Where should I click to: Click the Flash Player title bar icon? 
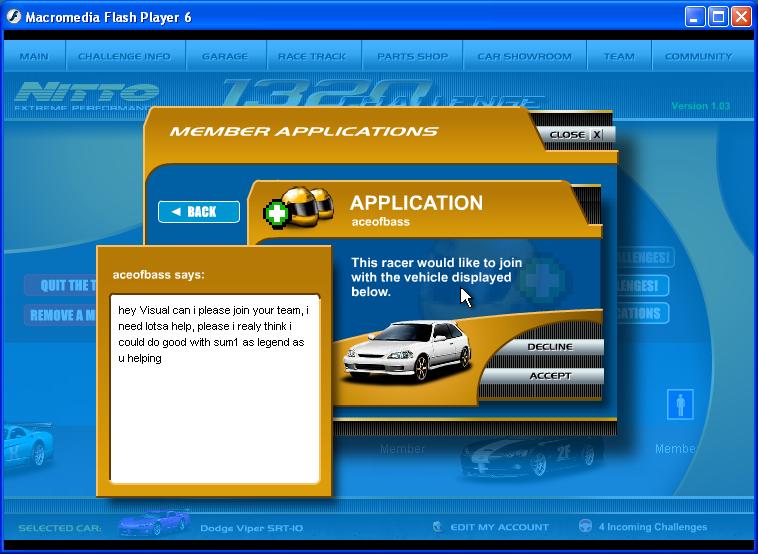(x=14, y=17)
